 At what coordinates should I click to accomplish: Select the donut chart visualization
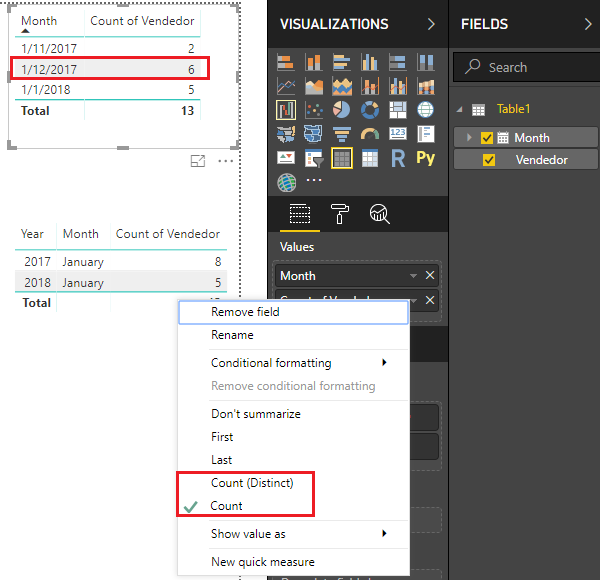tap(370, 110)
